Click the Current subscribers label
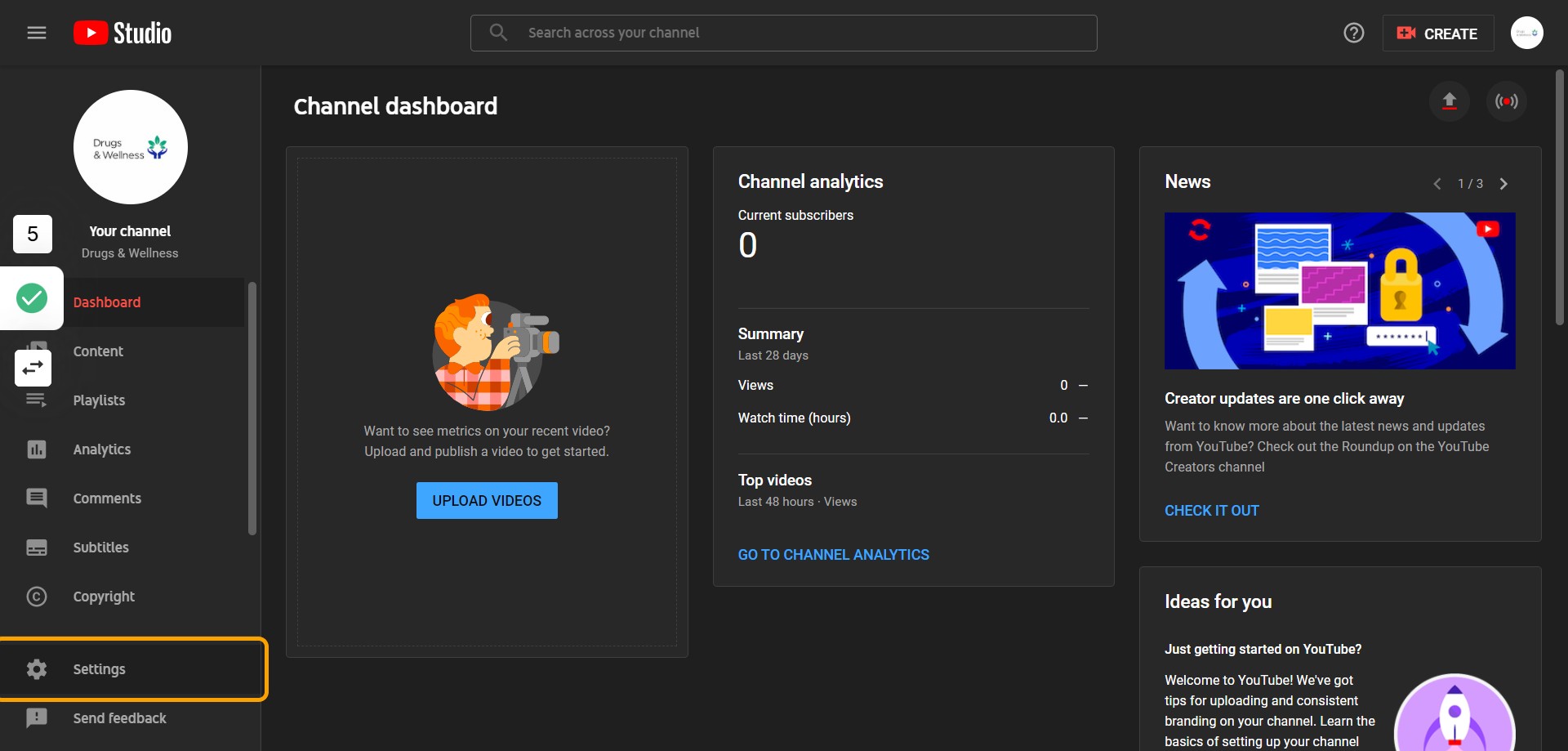The width and height of the screenshot is (1568, 751). coord(795,215)
